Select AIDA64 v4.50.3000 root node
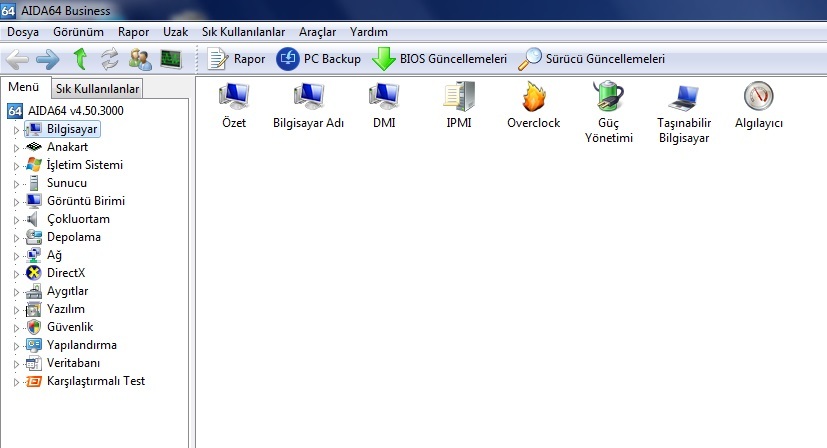Screen dimensions: 827x448 pyautogui.click(x=65, y=111)
